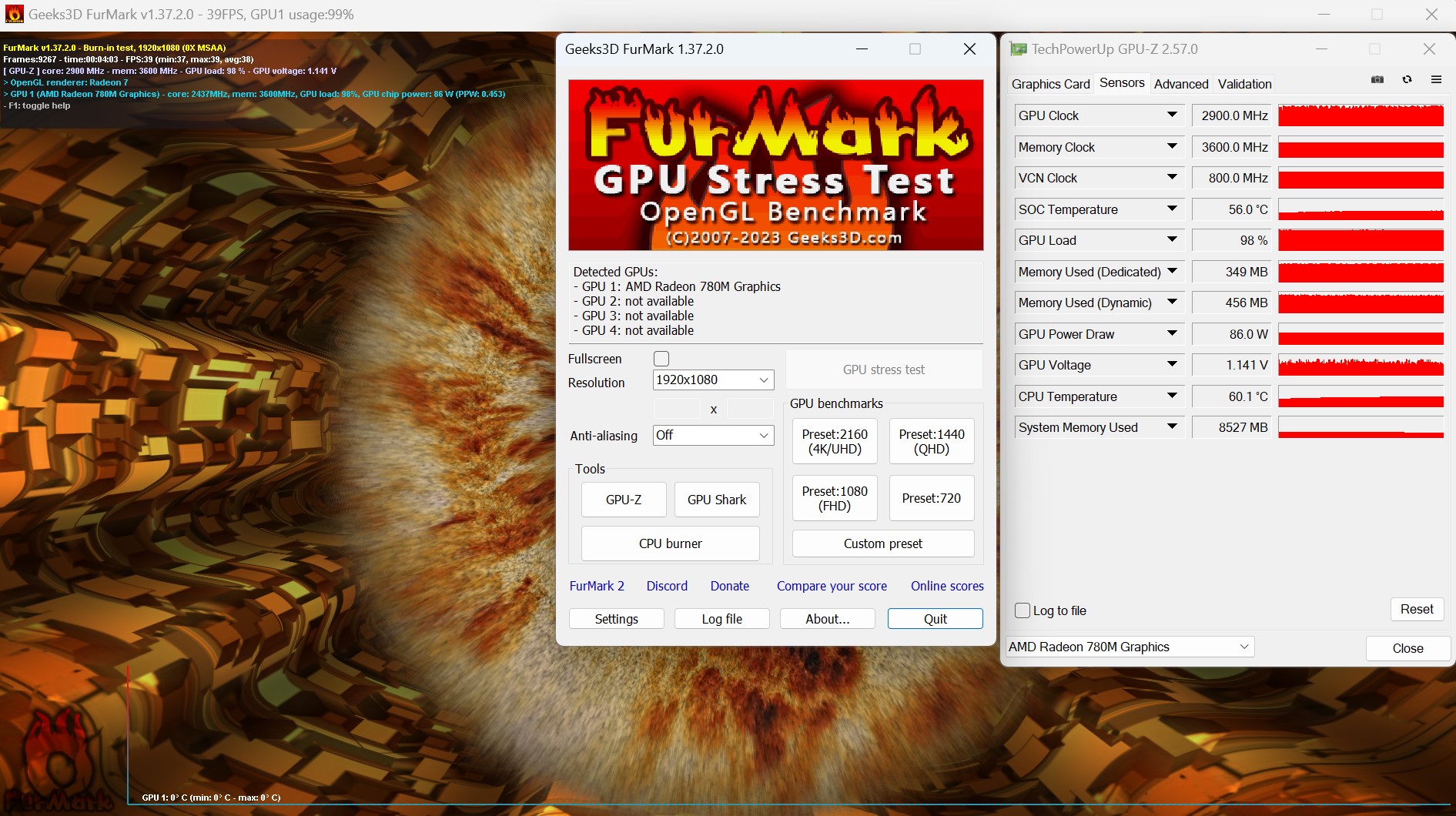Click the GPU-Z title bar chip icon
The height and width of the screenshot is (816, 1456).
pyautogui.click(x=1018, y=49)
